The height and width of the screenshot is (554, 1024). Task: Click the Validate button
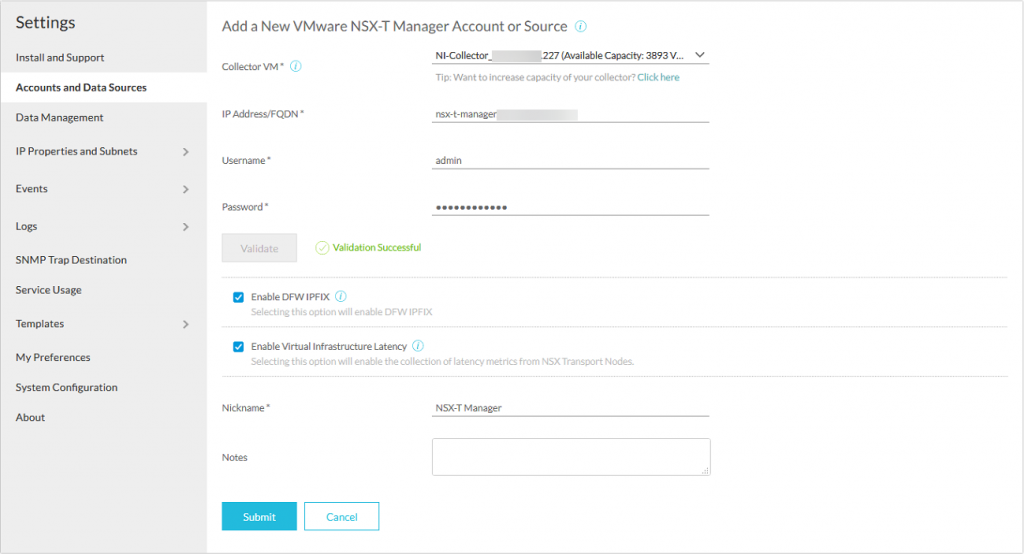pyautogui.click(x=259, y=248)
